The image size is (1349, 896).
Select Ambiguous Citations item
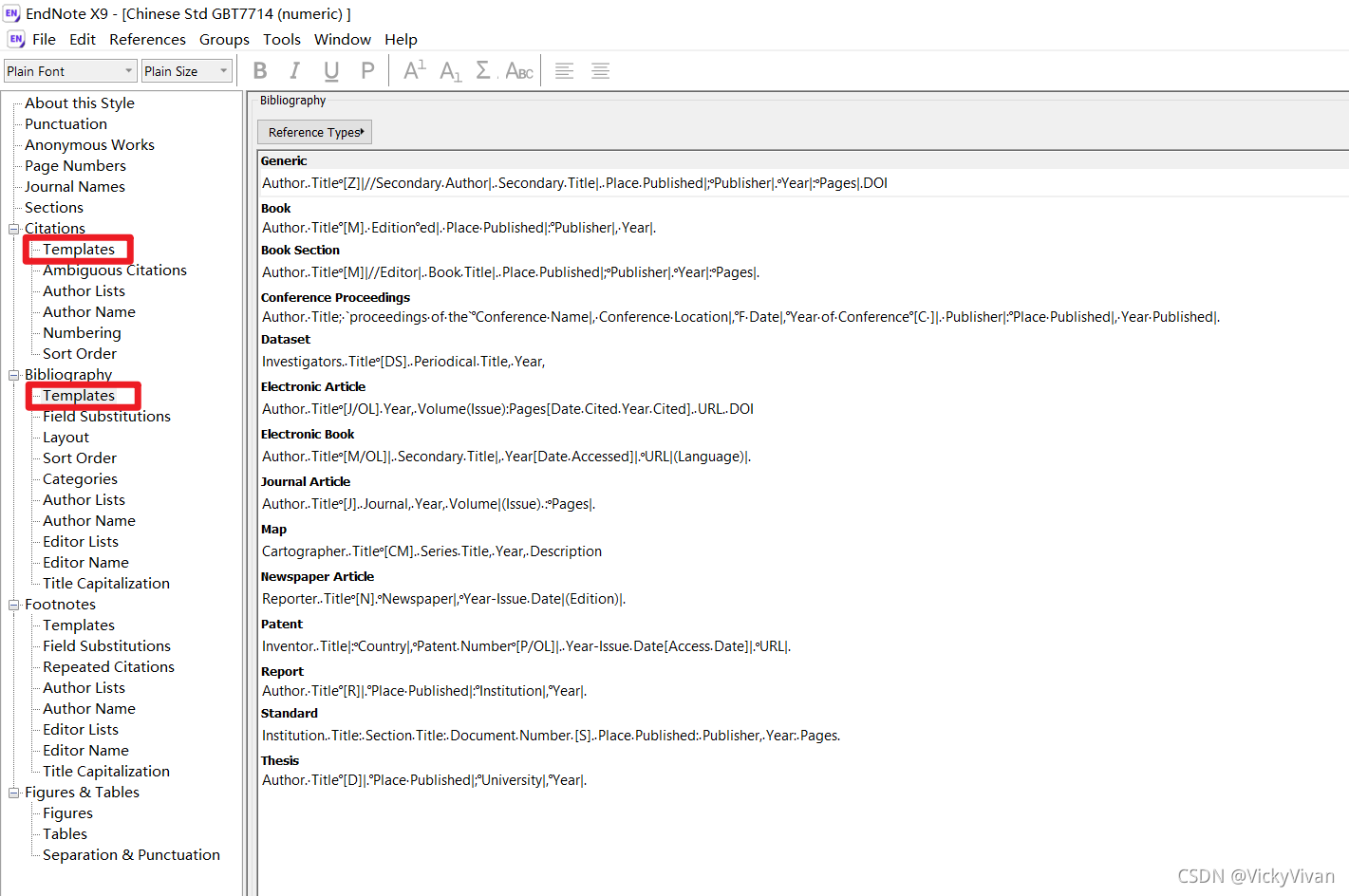pos(115,270)
